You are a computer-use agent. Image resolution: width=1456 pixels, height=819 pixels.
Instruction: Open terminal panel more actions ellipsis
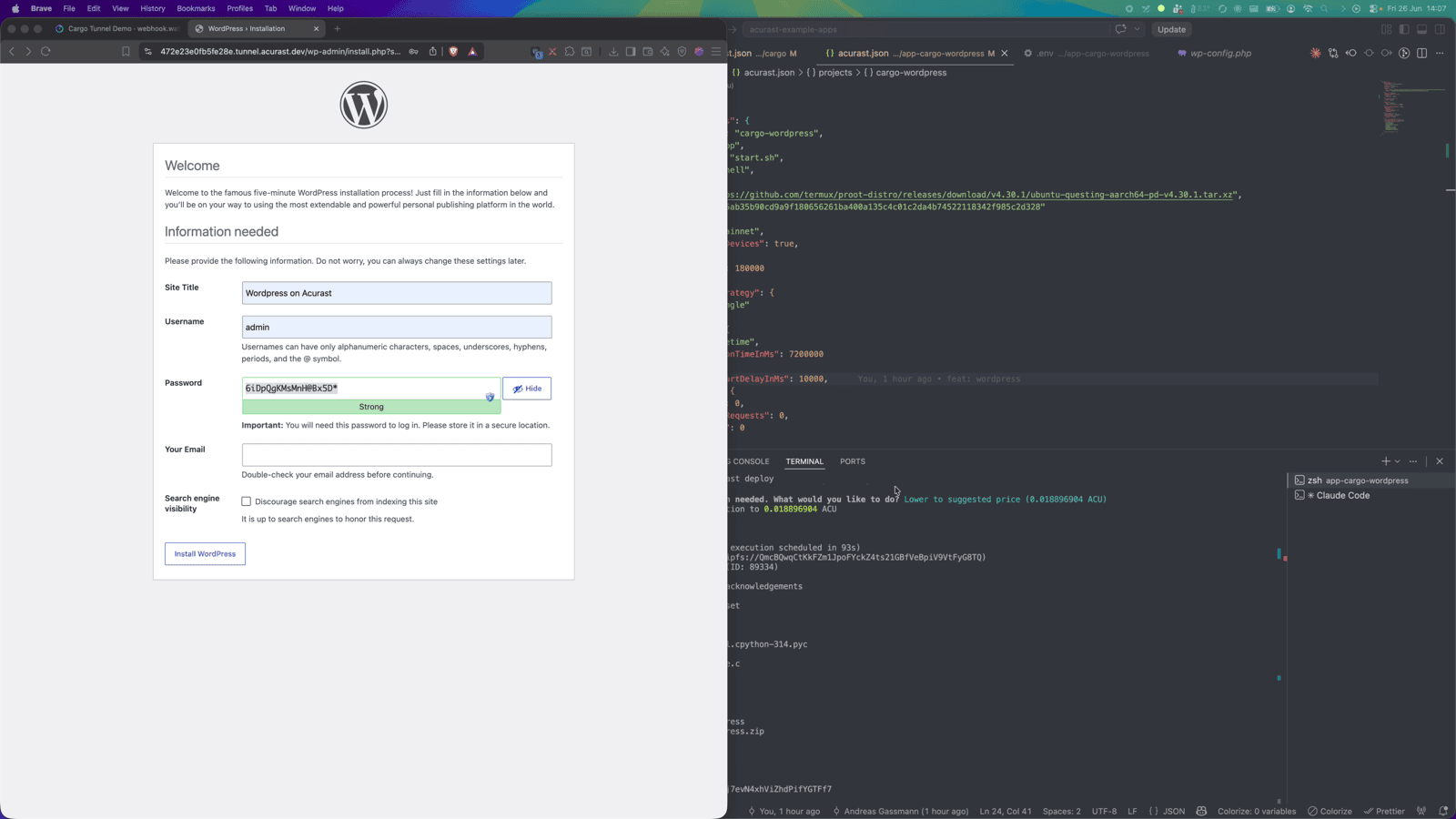[x=1413, y=461]
